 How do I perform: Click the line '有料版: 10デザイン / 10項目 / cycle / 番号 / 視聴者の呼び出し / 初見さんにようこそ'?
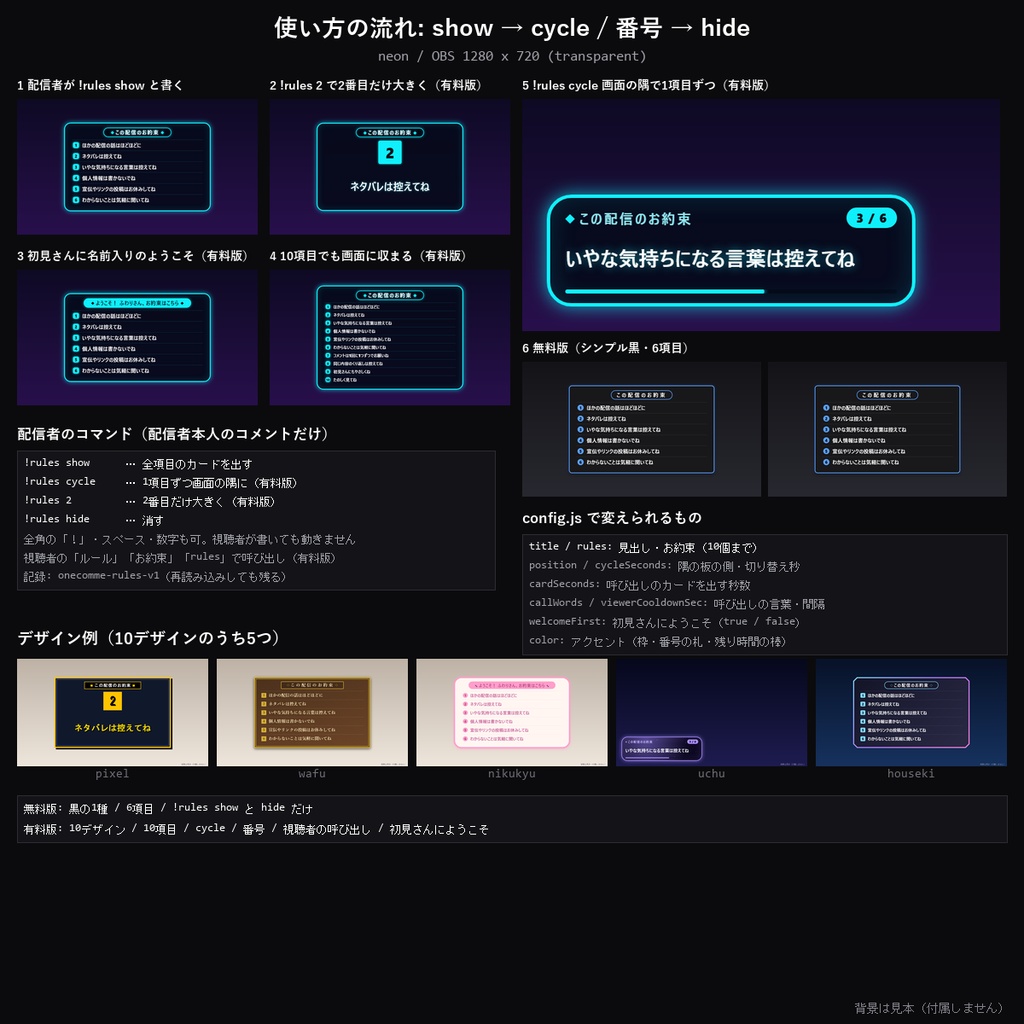pyautogui.click(x=256, y=829)
